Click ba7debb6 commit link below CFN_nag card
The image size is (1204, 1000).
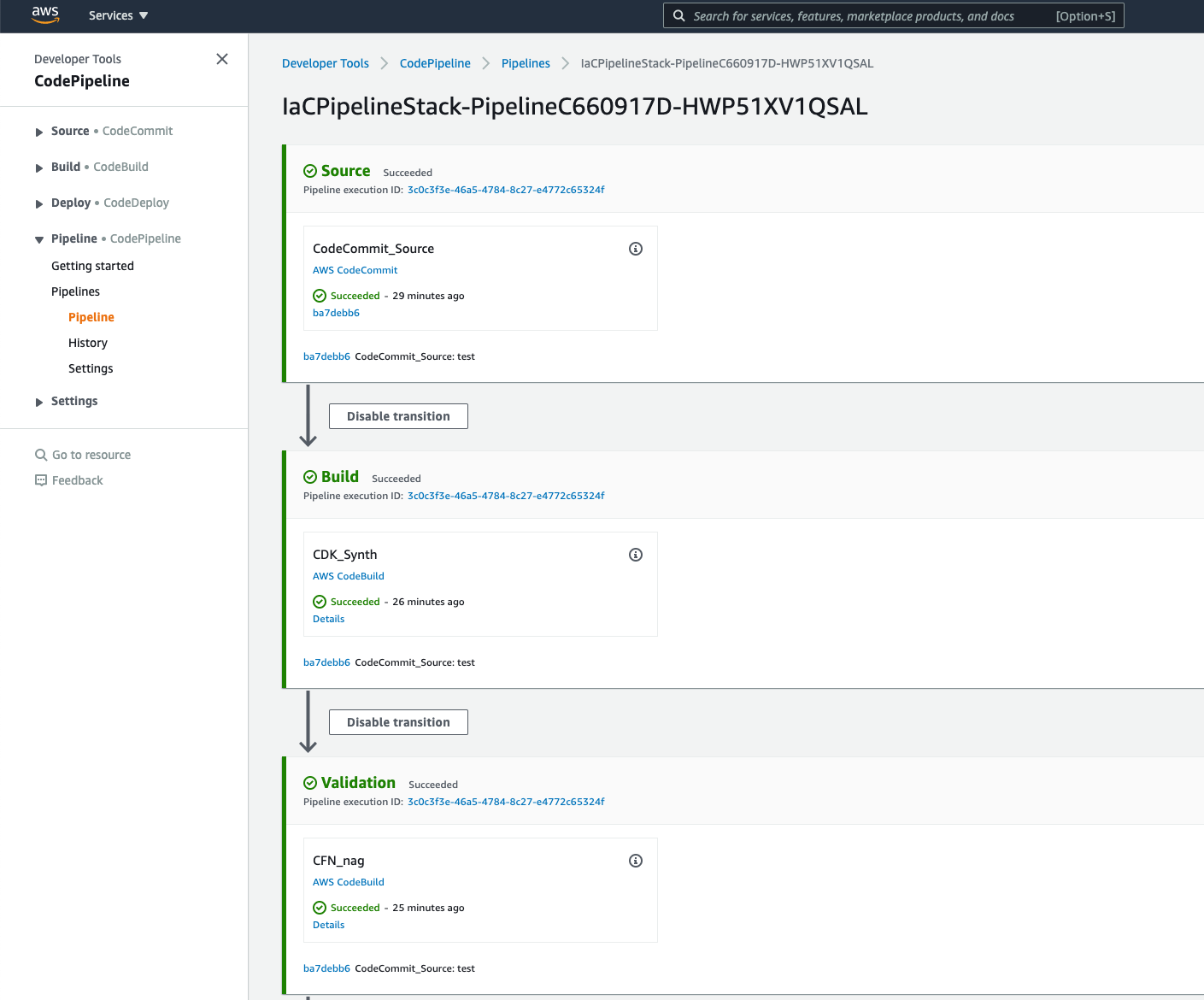pos(326,968)
